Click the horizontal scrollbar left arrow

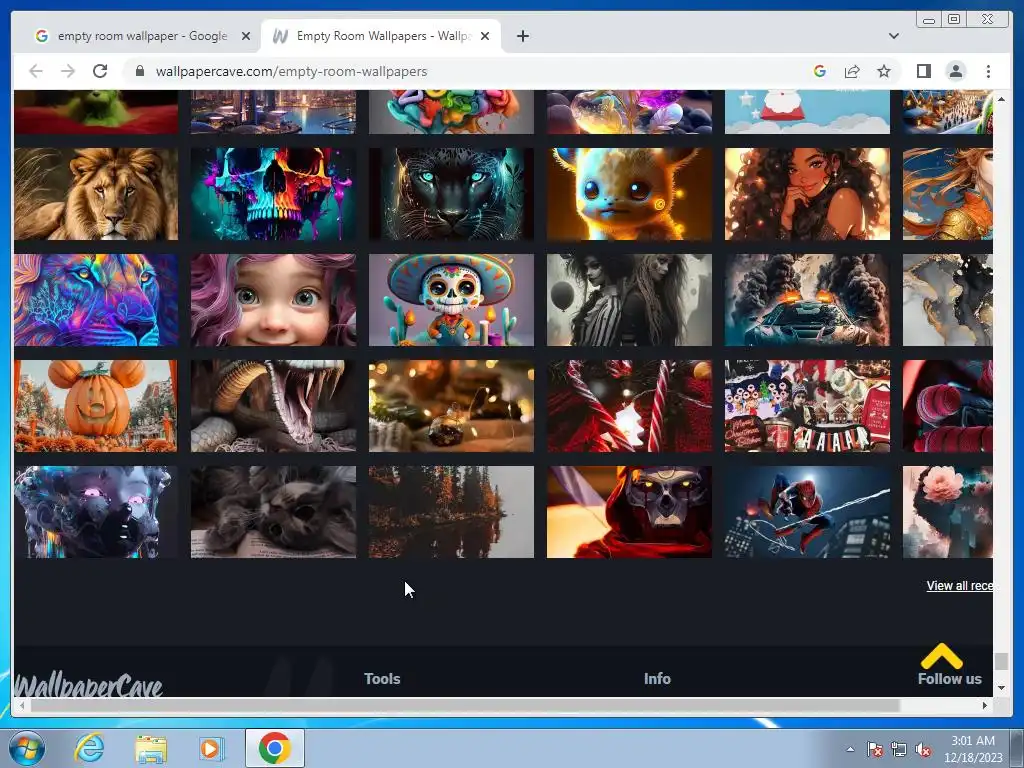click(22, 705)
